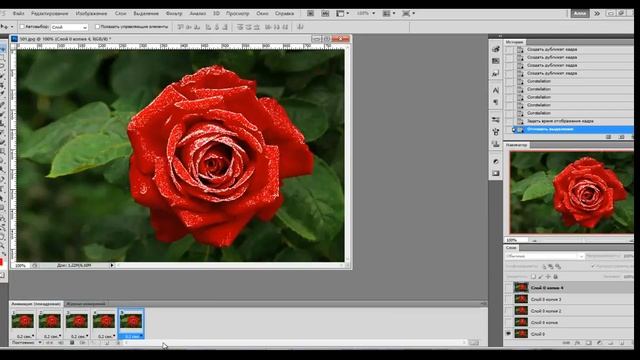Click the distribute left edges icon
The height and width of the screenshot is (360, 640).
(x=268, y=27)
